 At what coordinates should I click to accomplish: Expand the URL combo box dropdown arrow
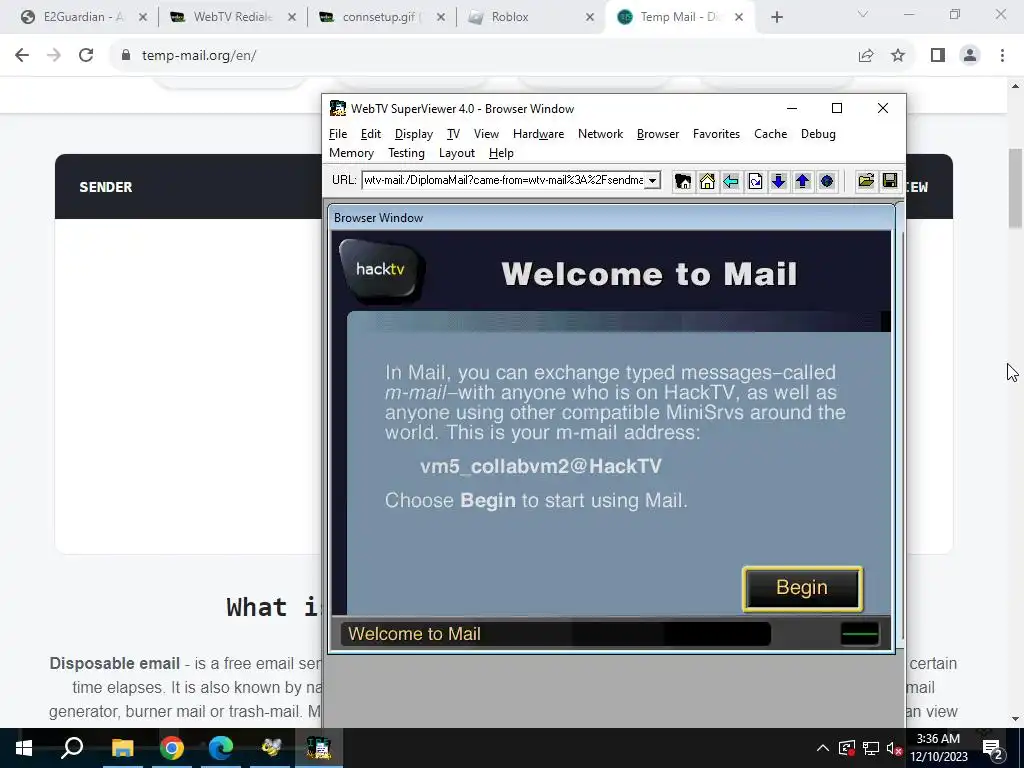tap(652, 180)
